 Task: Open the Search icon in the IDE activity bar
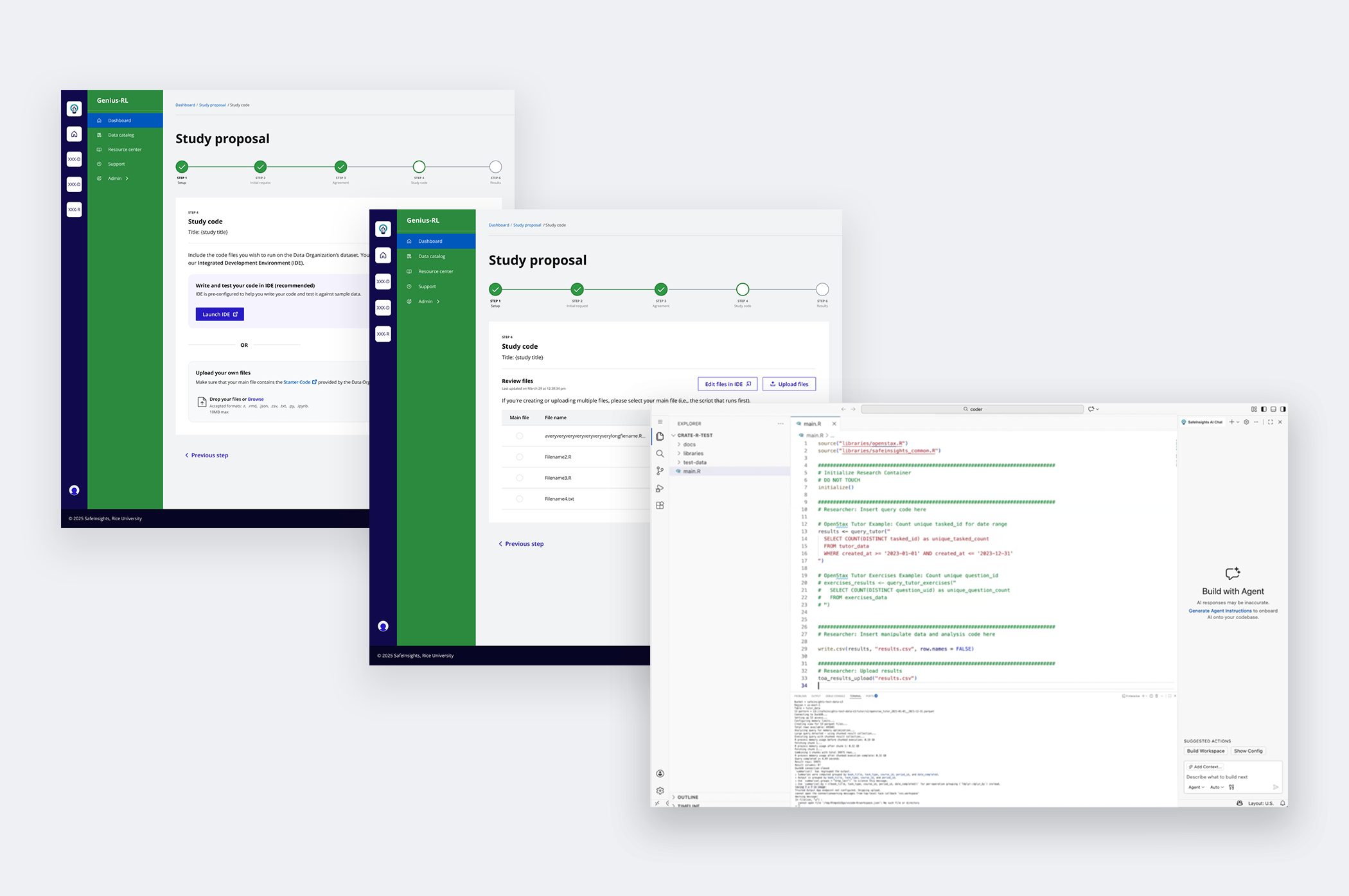point(660,453)
